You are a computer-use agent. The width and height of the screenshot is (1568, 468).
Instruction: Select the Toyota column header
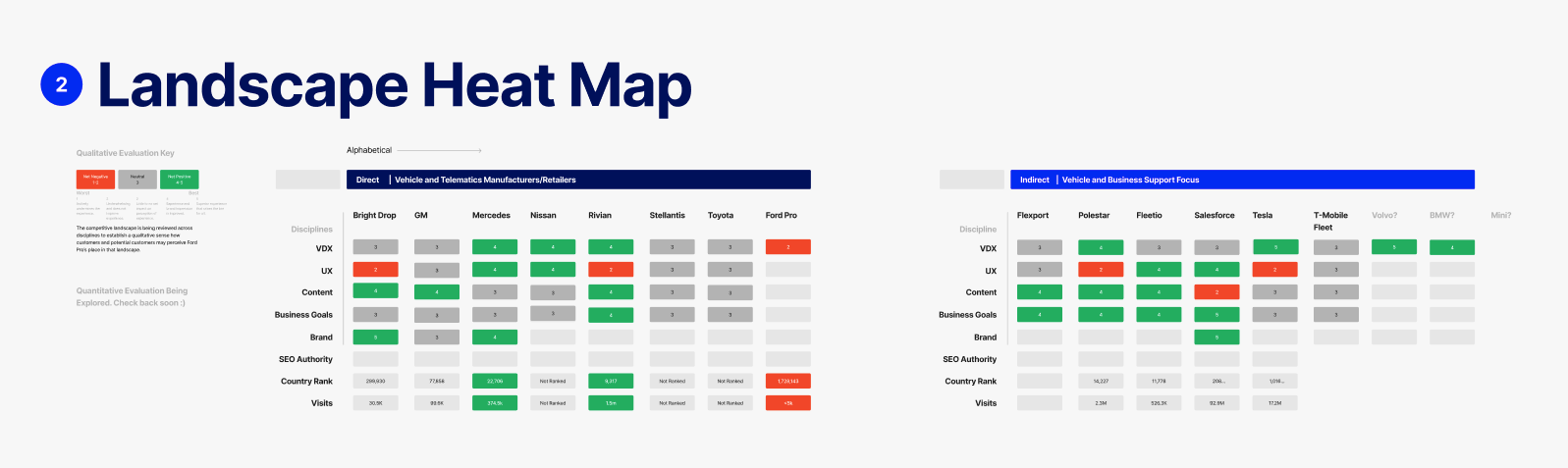[721, 215]
